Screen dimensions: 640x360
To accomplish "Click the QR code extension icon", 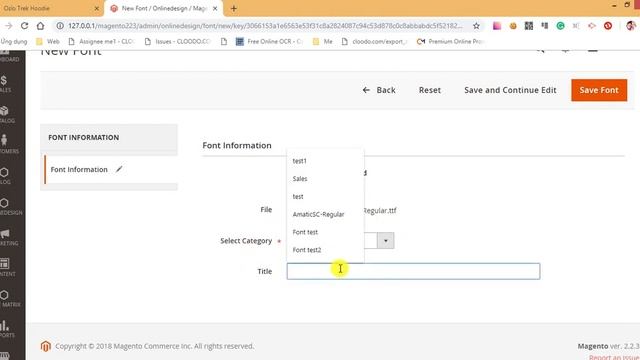I will tap(529, 26).
